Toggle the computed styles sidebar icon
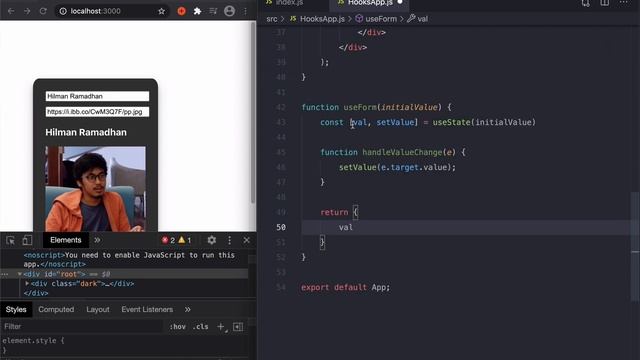The image size is (640, 360). point(238,327)
